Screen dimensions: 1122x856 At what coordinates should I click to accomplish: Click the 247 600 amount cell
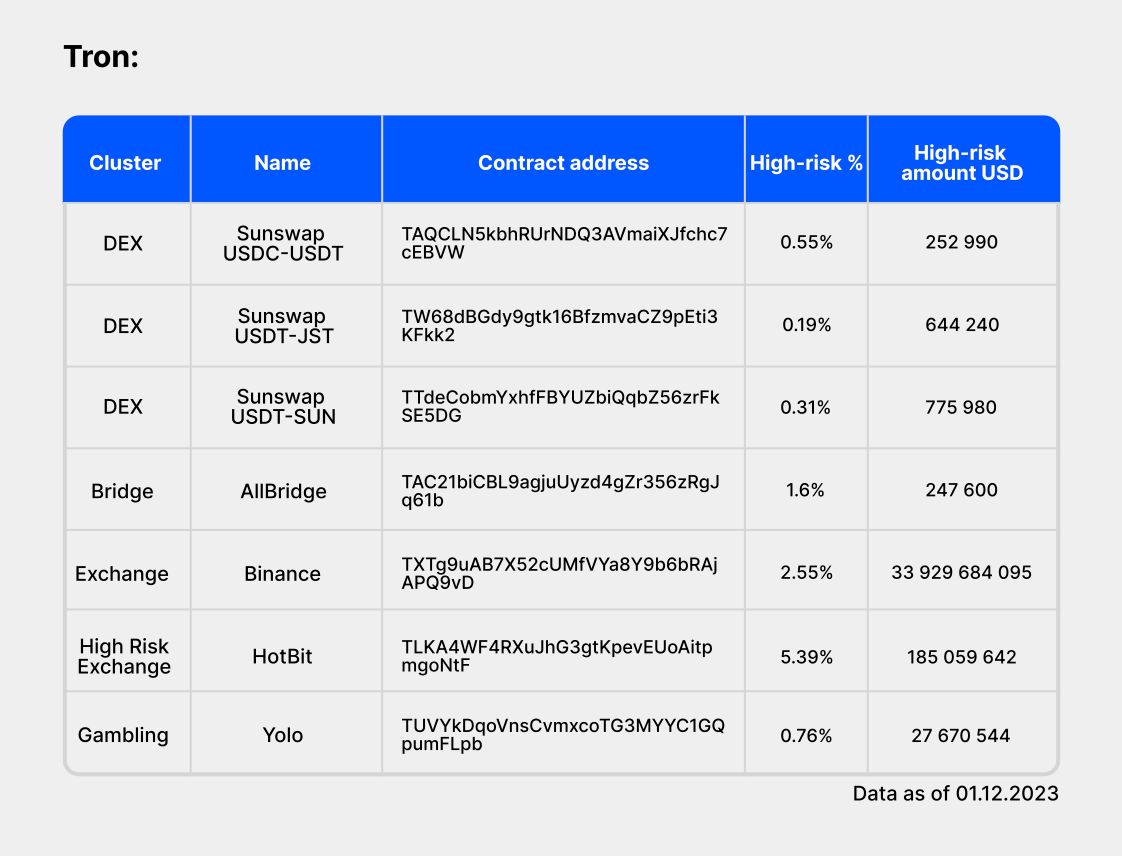click(x=961, y=490)
